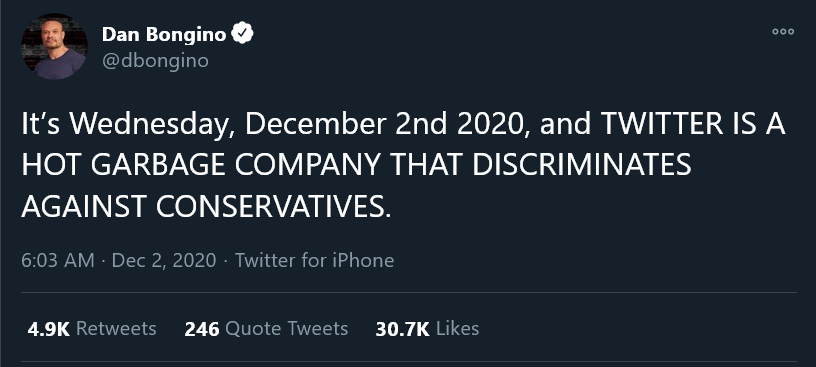
Task: Open the three-dot more options menu
Action: [783, 32]
